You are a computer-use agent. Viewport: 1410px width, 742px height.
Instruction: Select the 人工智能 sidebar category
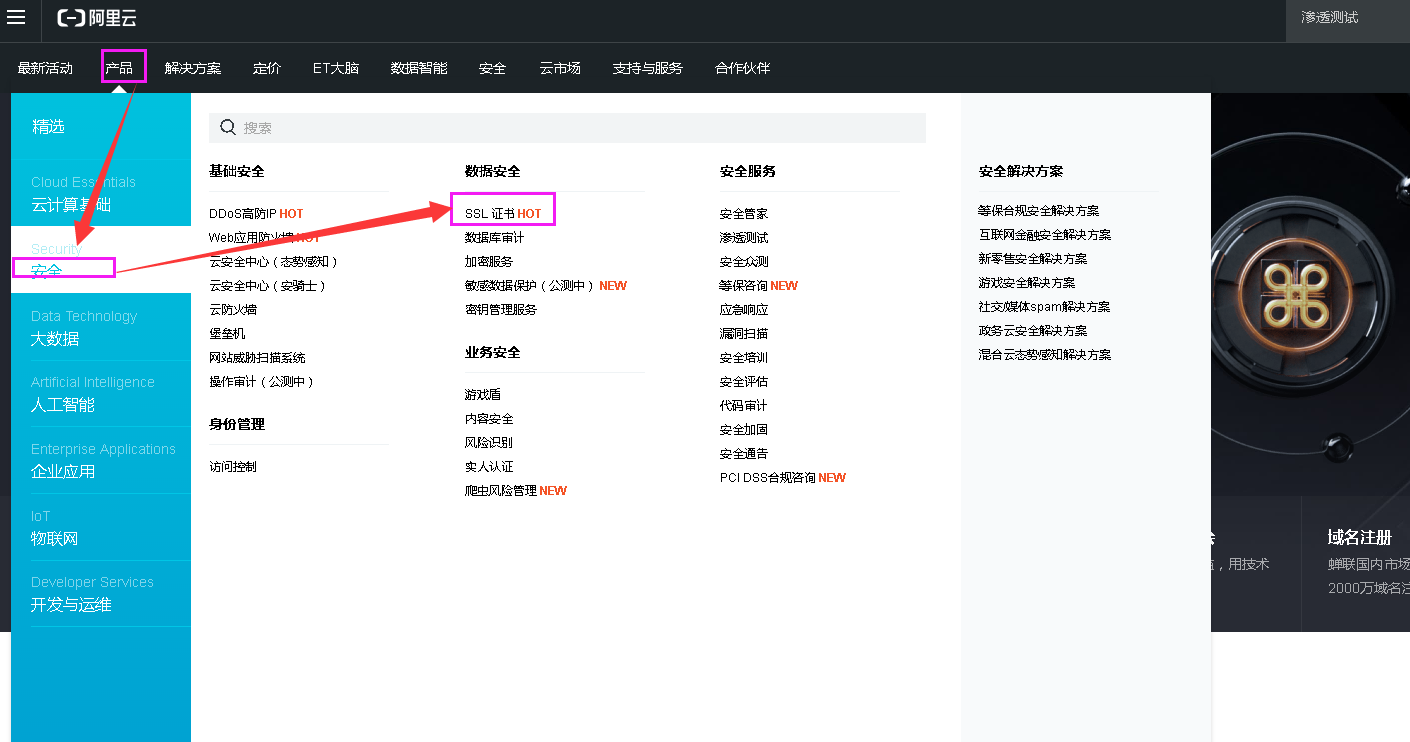[x=101, y=394]
